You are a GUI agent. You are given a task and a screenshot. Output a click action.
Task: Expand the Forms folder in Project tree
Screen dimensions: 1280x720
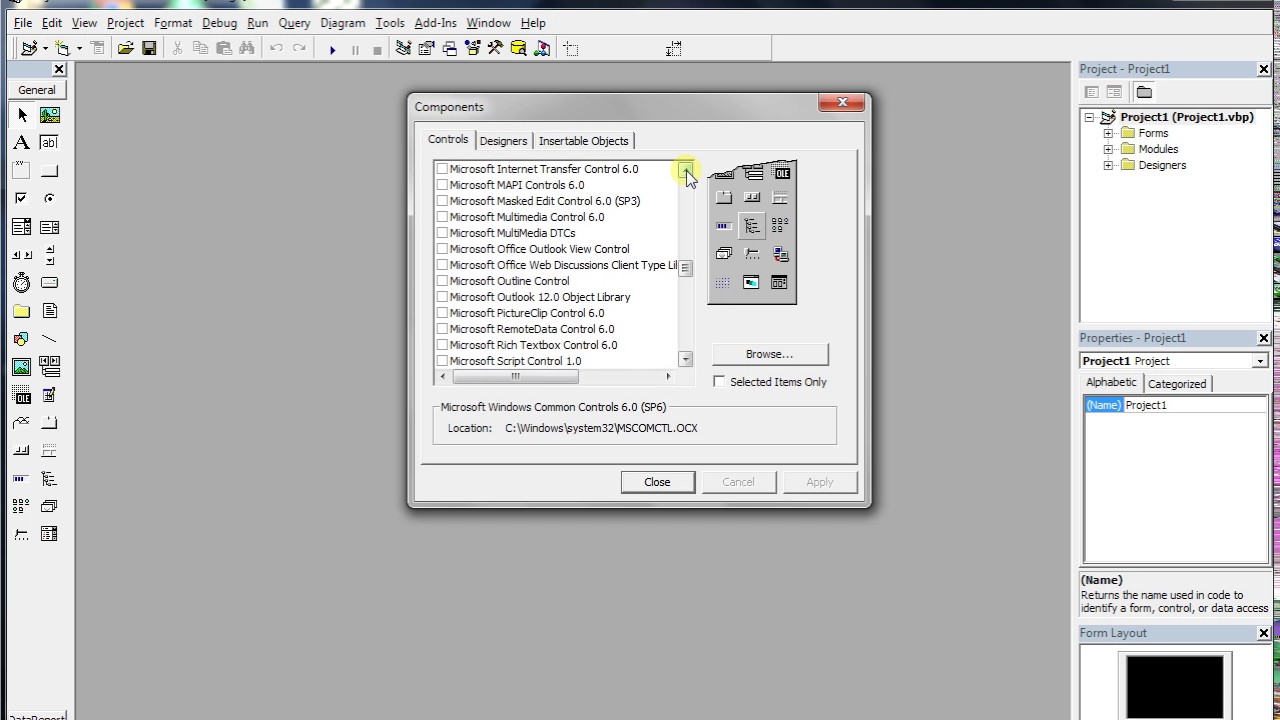1108,133
